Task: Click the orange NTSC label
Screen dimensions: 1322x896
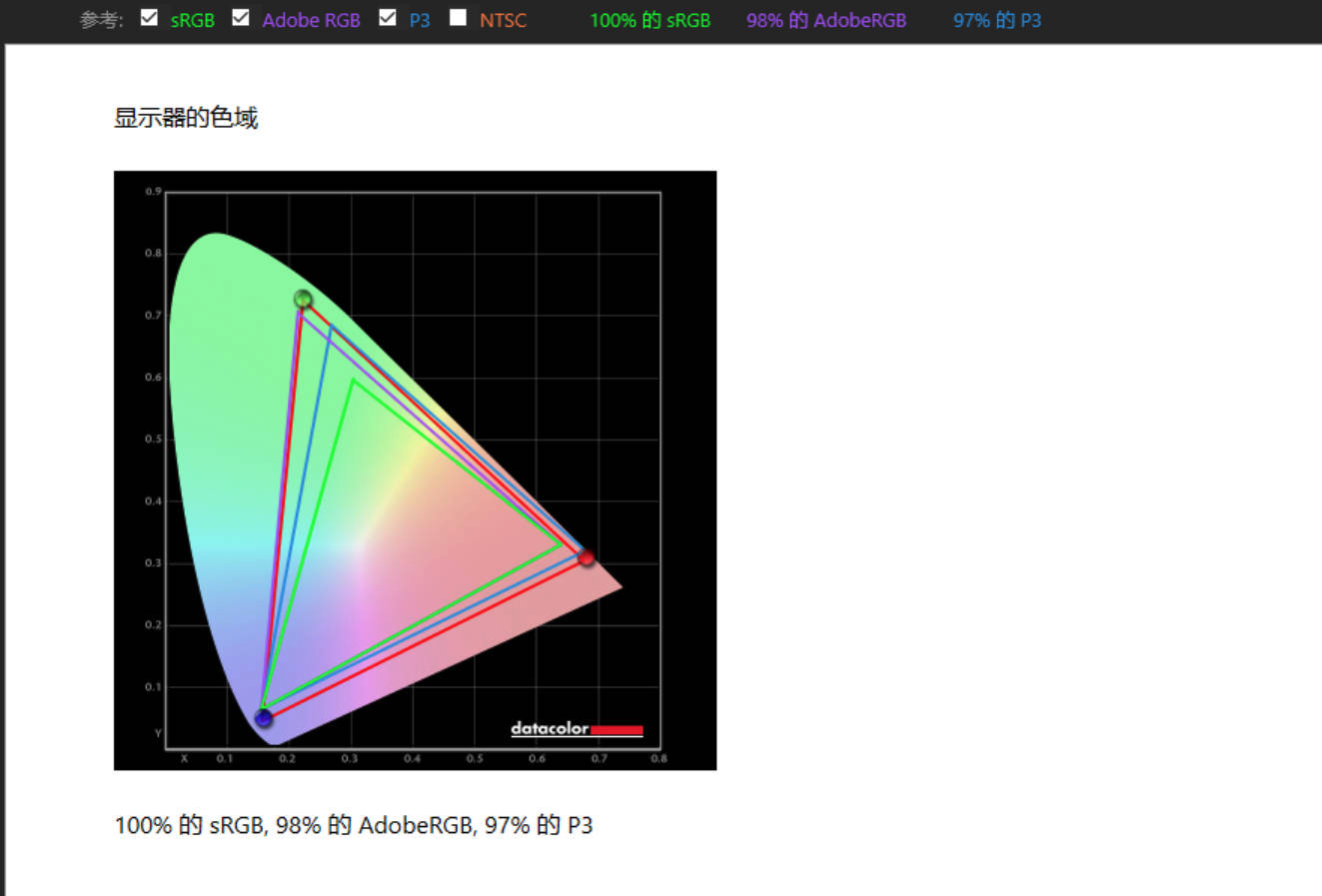Action: (x=503, y=20)
